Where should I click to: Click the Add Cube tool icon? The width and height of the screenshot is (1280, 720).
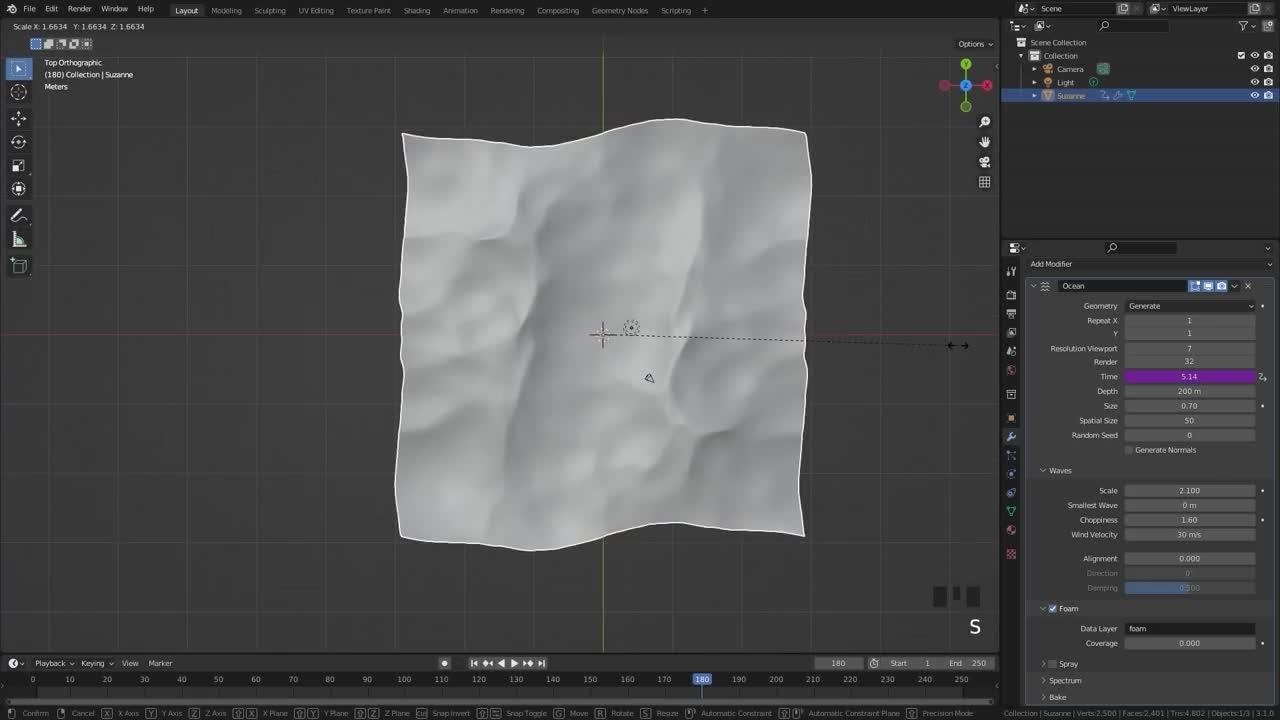coord(18,265)
